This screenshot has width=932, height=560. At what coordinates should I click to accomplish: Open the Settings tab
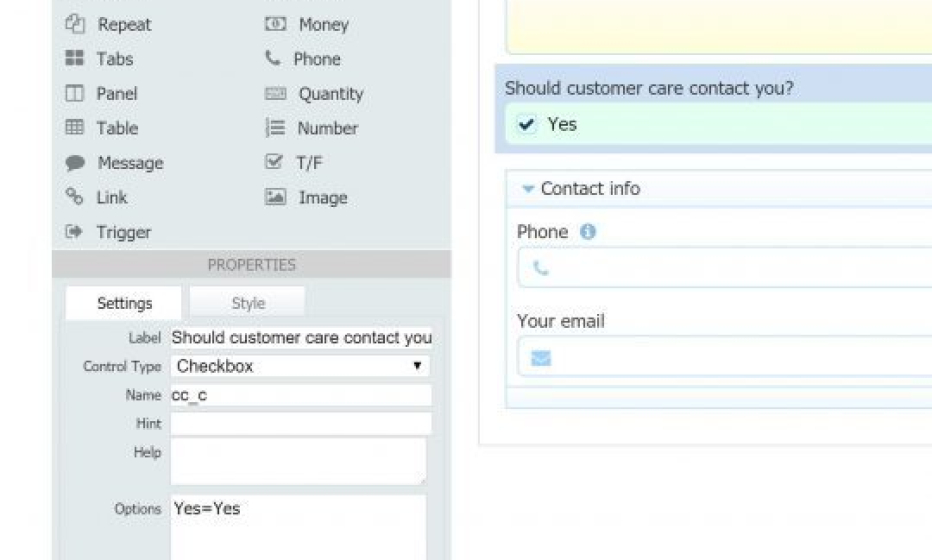point(124,303)
